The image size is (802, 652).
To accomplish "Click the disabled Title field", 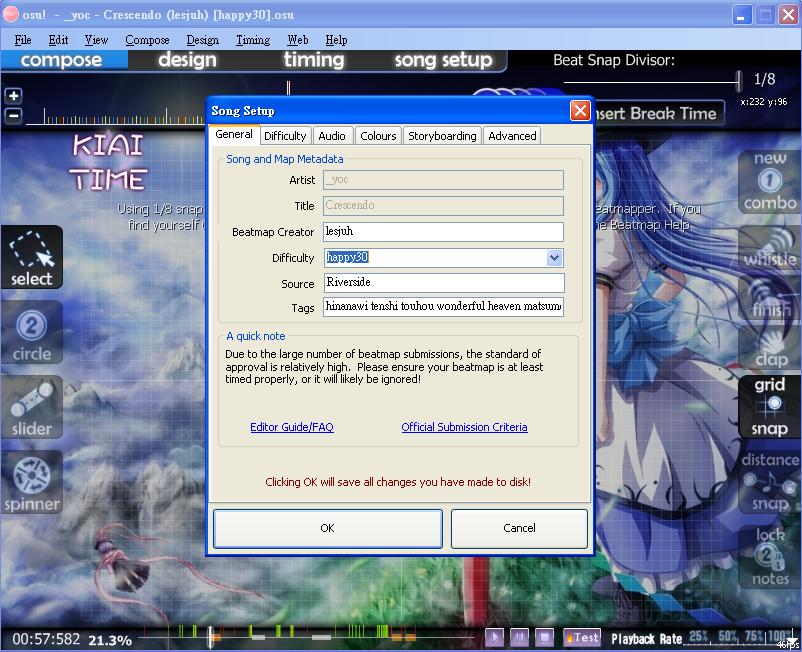I will (x=443, y=206).
